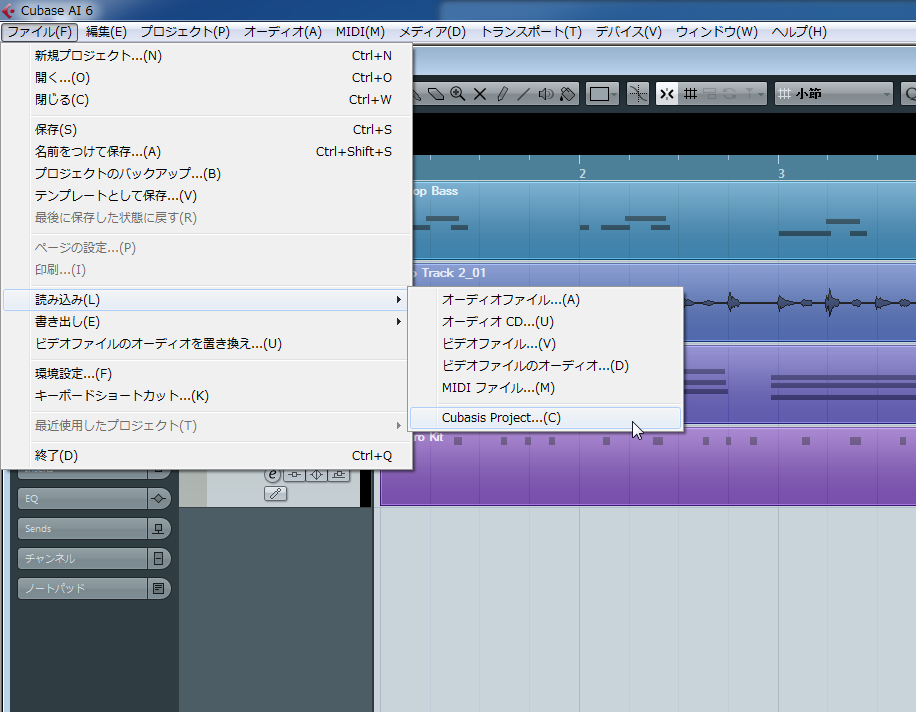Open the トランスポート(T) menu
Image resolution: width=916 pixels, height=712 pixels.
[531, 32]
